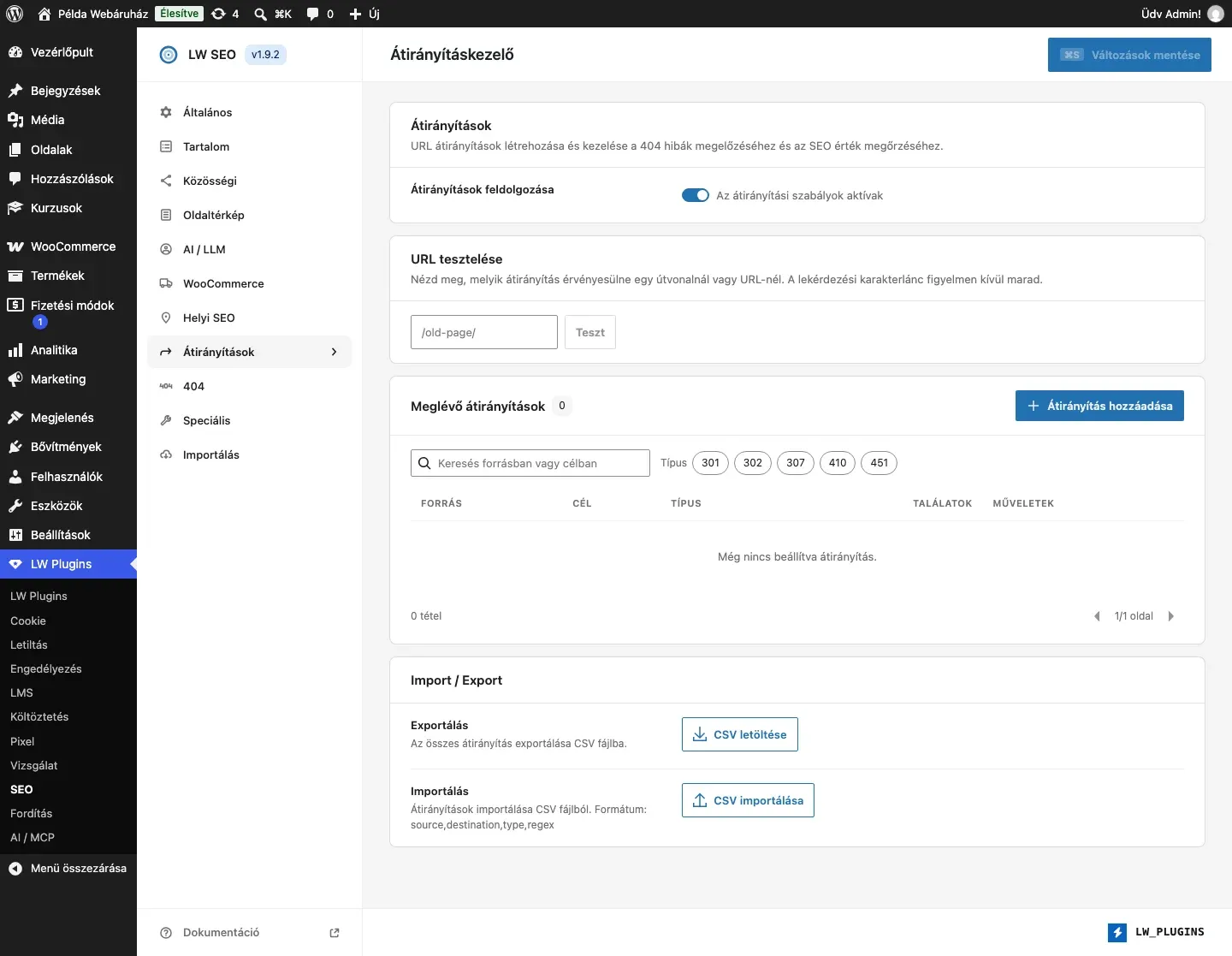Click the Admin avatar at top right
The width and height of the screenshot is (1232, 956).
[x=1216, y=14]
